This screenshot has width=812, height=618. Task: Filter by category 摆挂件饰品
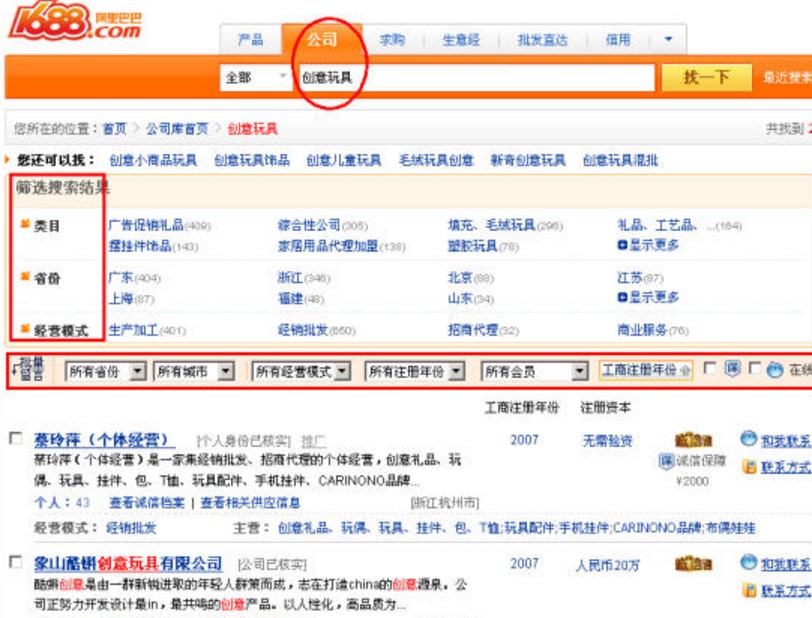140,246
